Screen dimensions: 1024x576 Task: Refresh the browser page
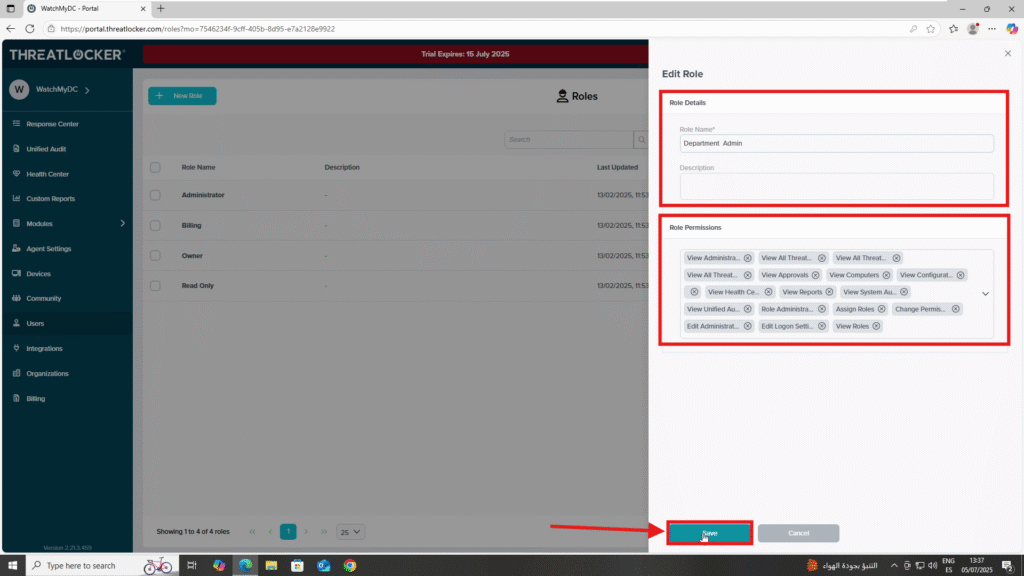pyautogui.click(x=30, y=29)
